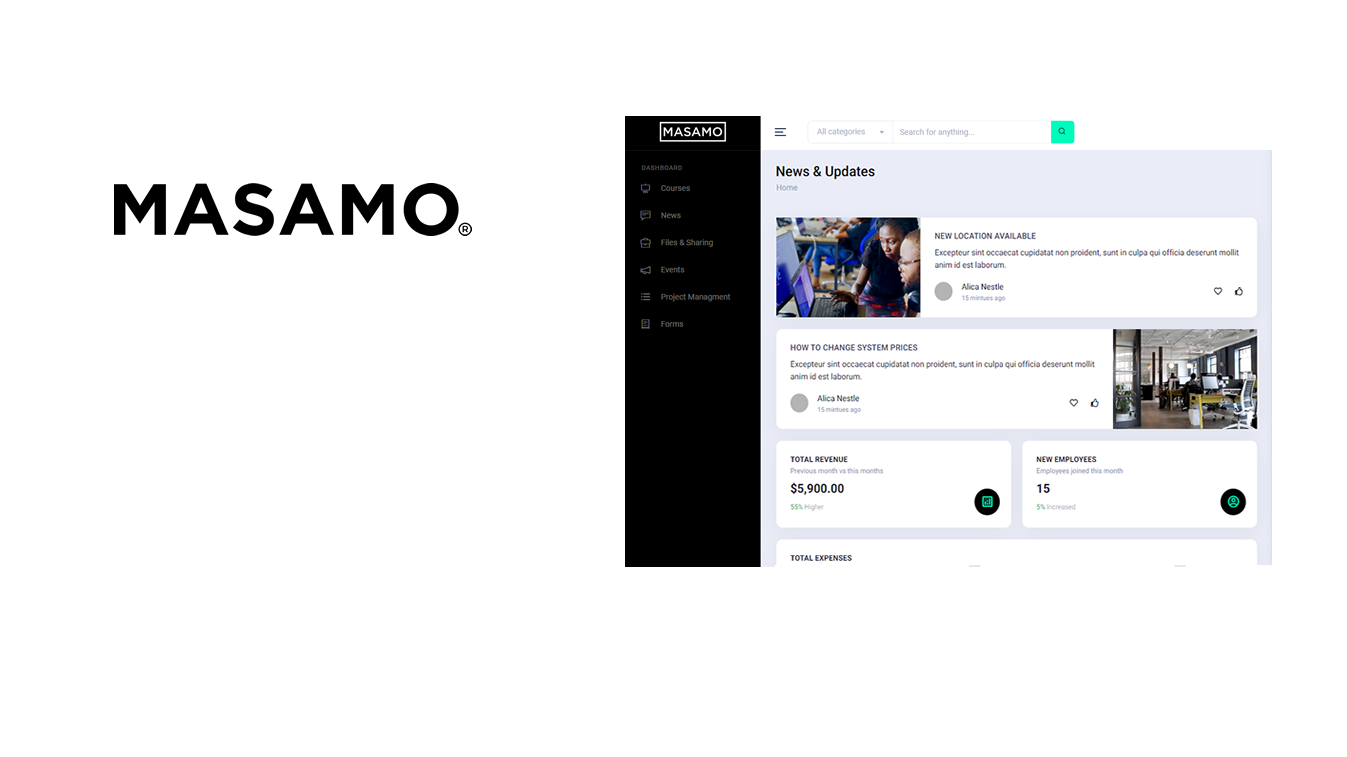
Task: Click thumbs up on New Location post
Action: (x=1239, y=291)
